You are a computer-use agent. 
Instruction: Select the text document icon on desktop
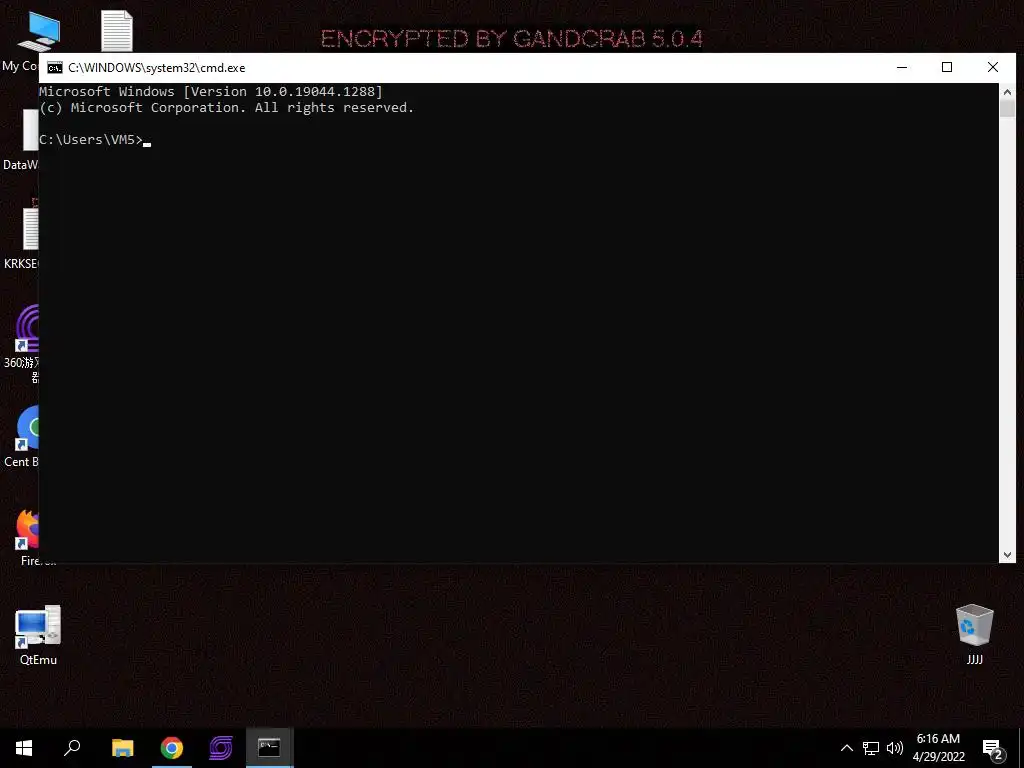pos(117,31)
